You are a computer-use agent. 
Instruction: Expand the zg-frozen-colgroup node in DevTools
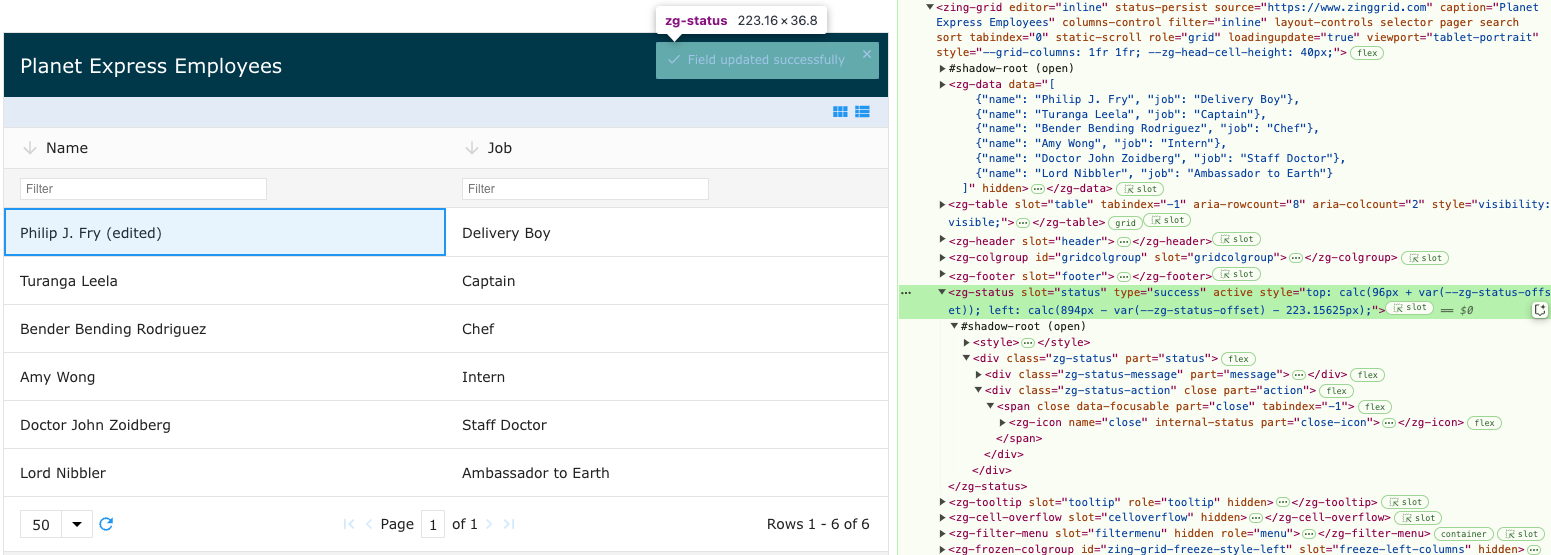(x=942, y=550)
